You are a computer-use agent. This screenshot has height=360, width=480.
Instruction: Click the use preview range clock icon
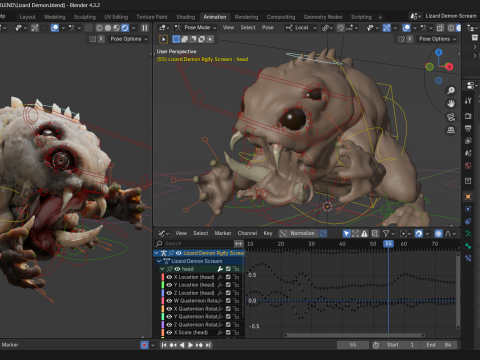(376, 345)
